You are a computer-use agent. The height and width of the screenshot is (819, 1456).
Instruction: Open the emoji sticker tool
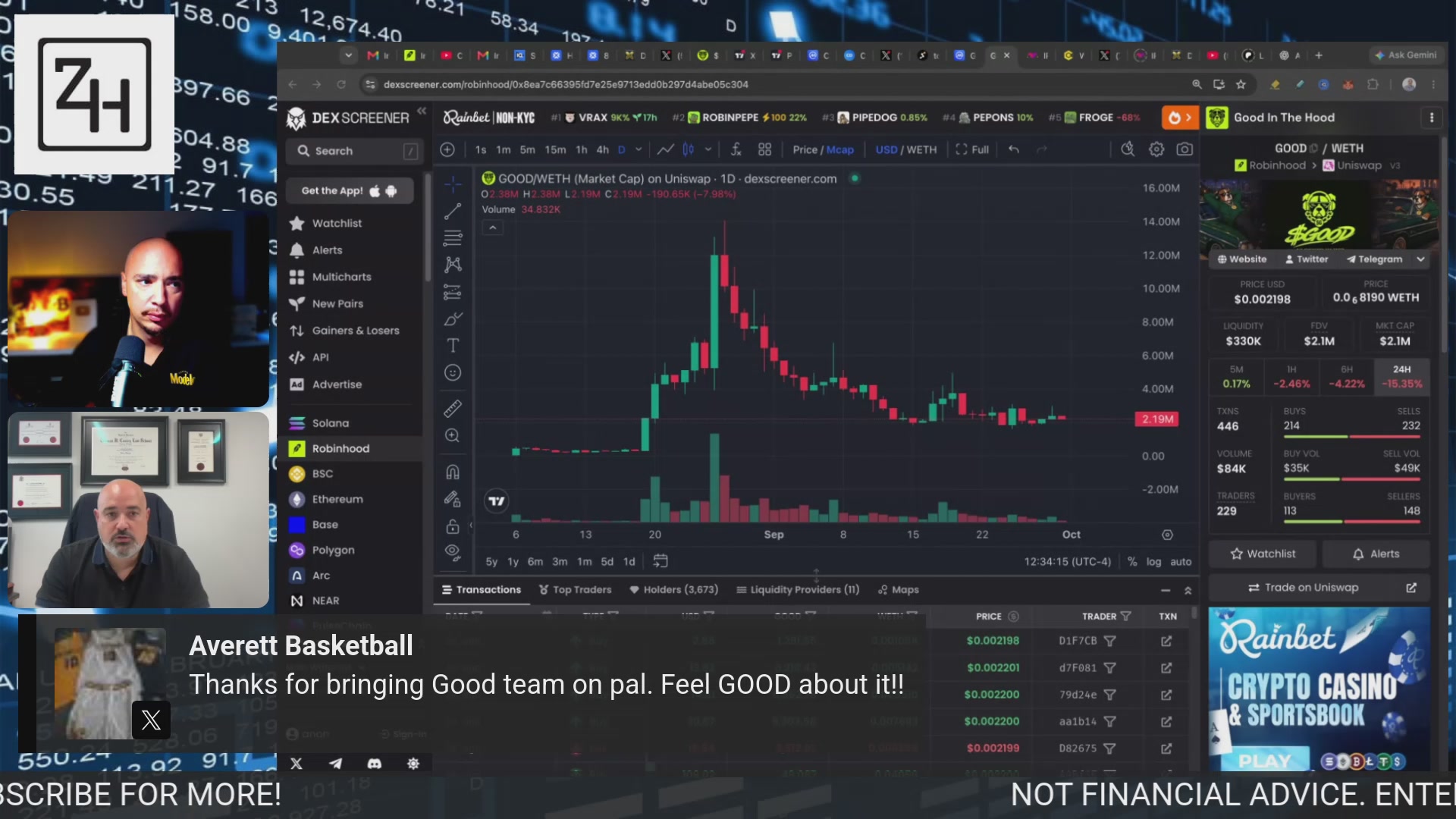[453, 372]
